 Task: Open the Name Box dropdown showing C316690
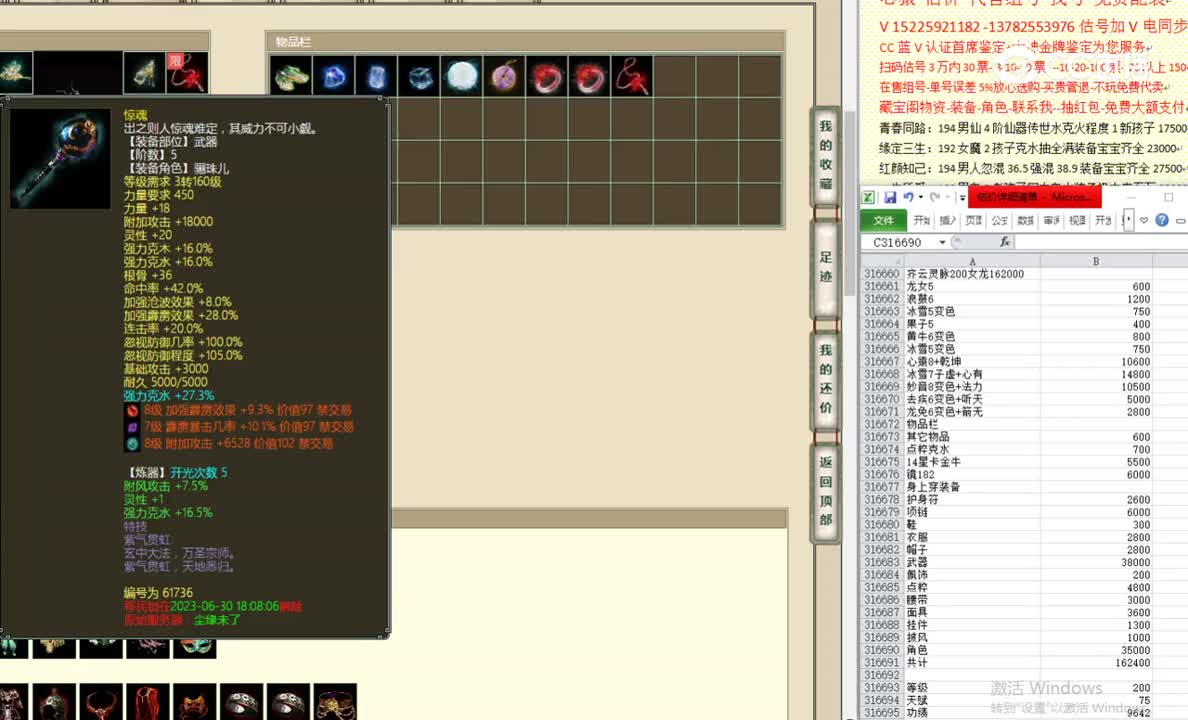[x=941, y=242]
